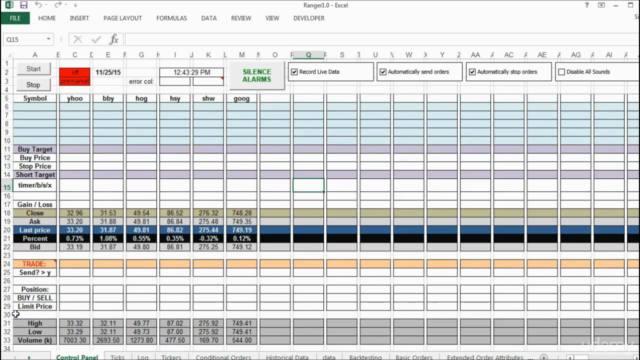Toggle Automatically stop orders checkbox

472,72
